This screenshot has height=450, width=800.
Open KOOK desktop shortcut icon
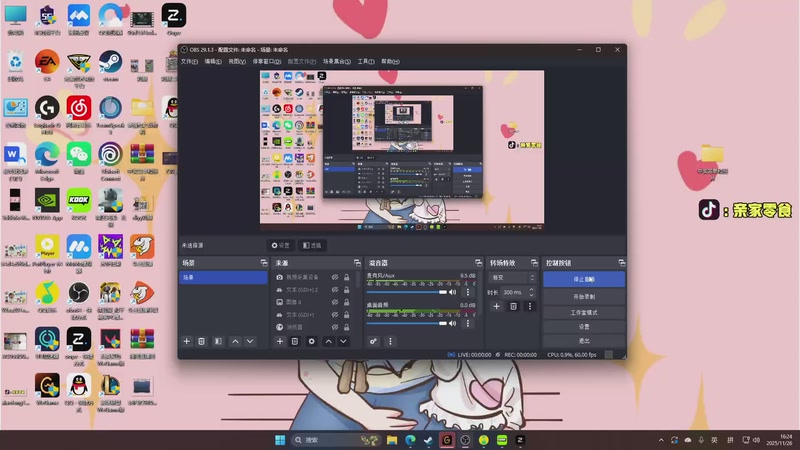[79, 200]
